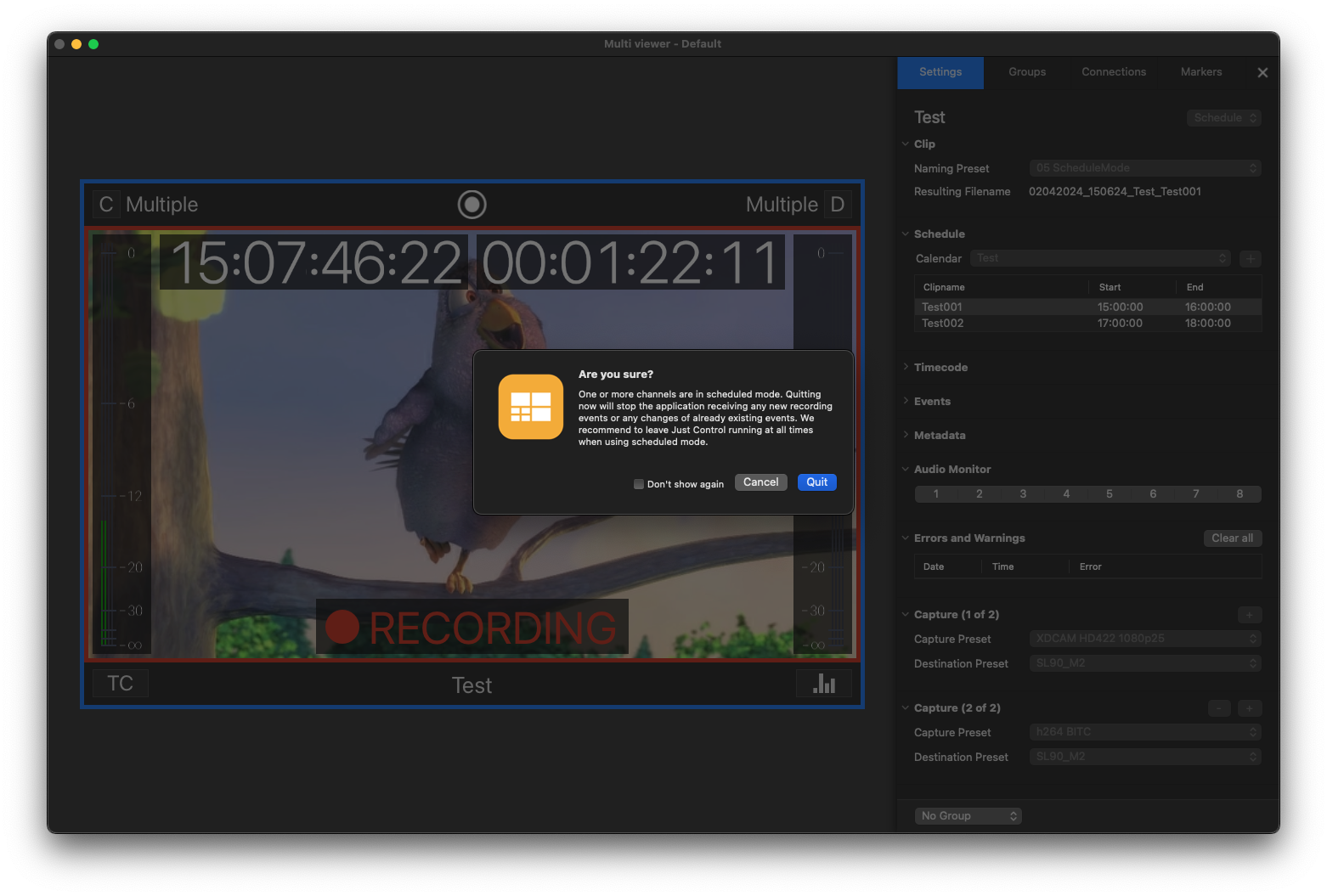1327x896 pixels.
Task: Open the No Group dropdown
Action: (x=968, y=816)
